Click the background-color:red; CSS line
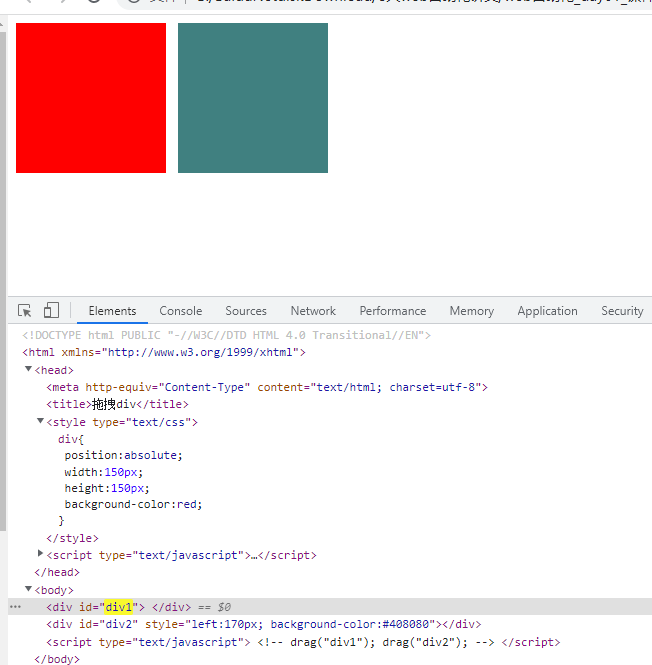Image resolution: width=652 pixels, height=665 pixels. (133, 504)
